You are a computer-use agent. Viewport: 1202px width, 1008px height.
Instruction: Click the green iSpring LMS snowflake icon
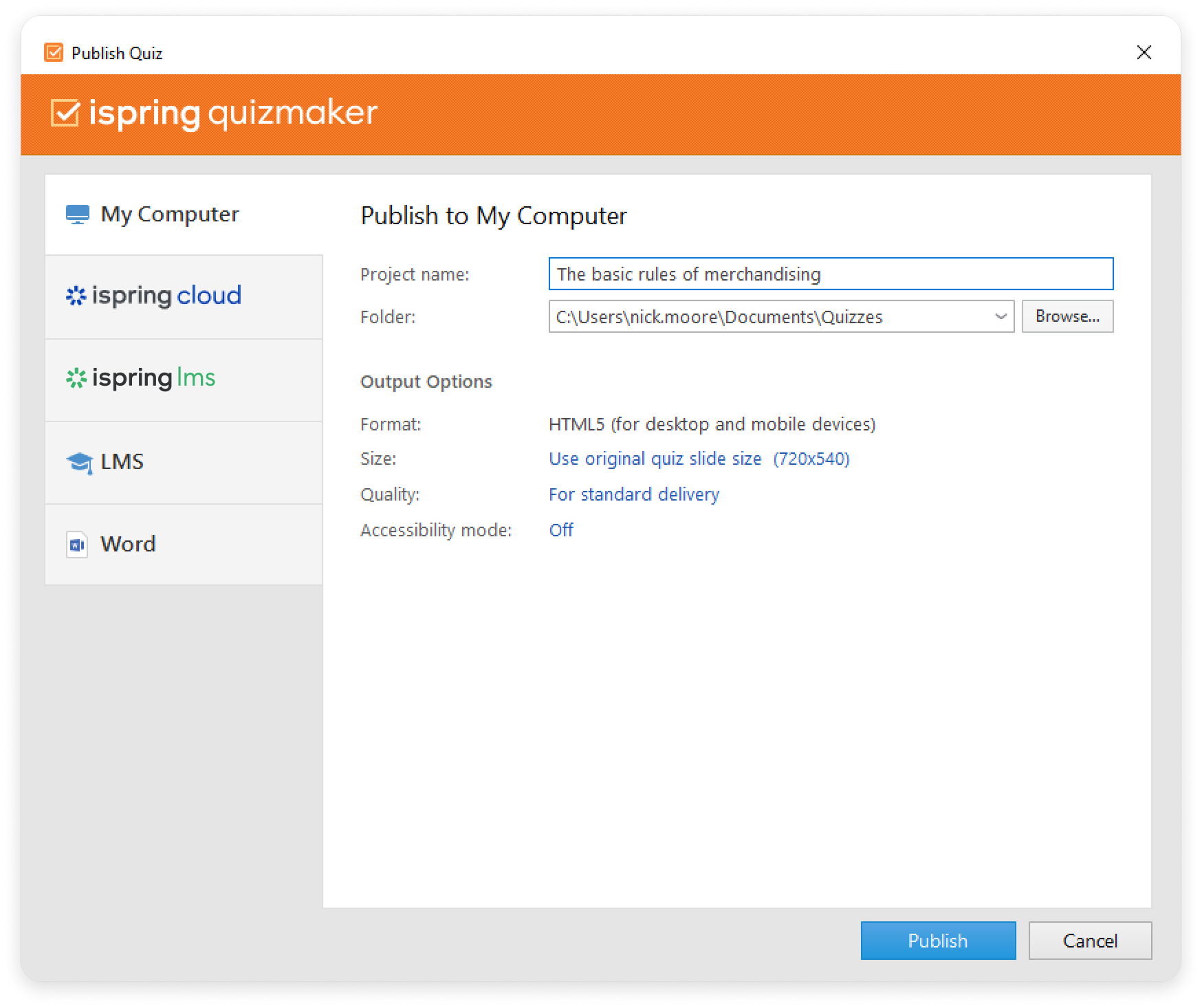76,378
